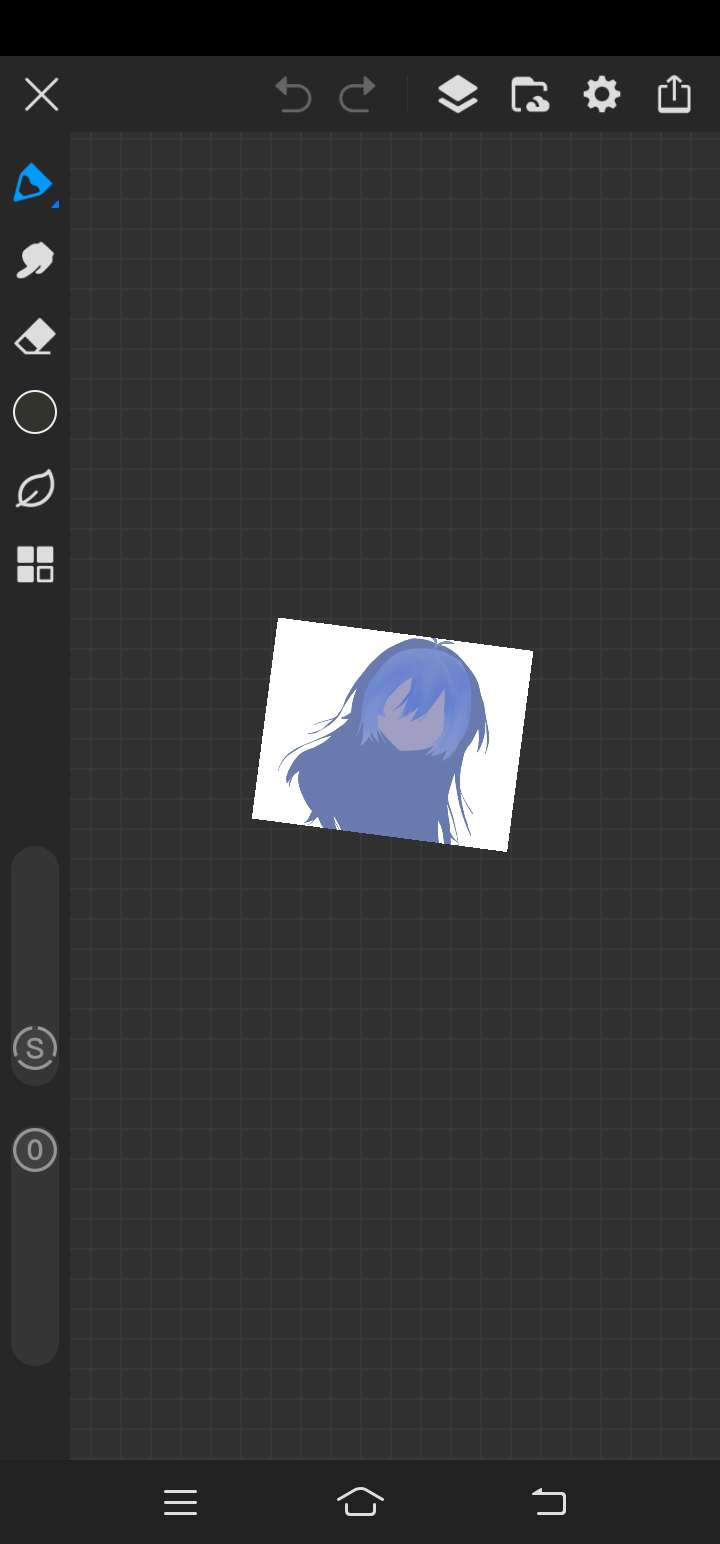
Task: Open the leaf-shaped tool icon
Action: 35,489
